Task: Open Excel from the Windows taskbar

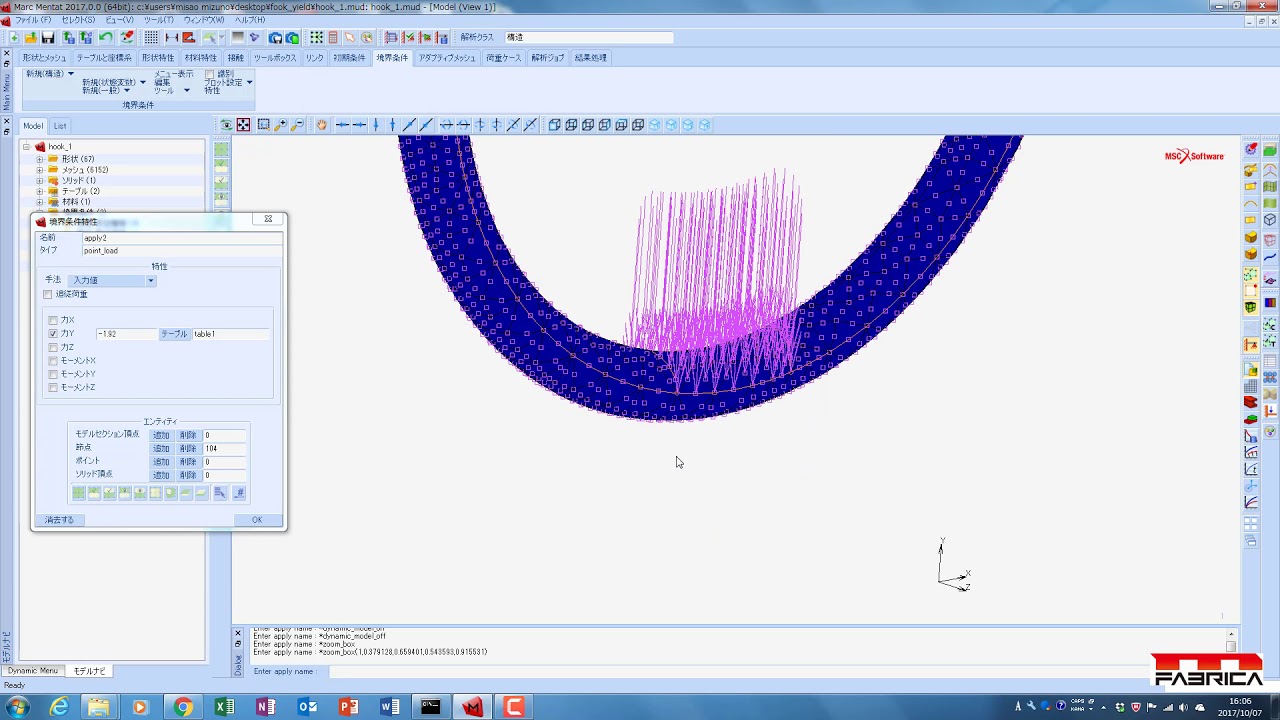Action: coord(224,707)
